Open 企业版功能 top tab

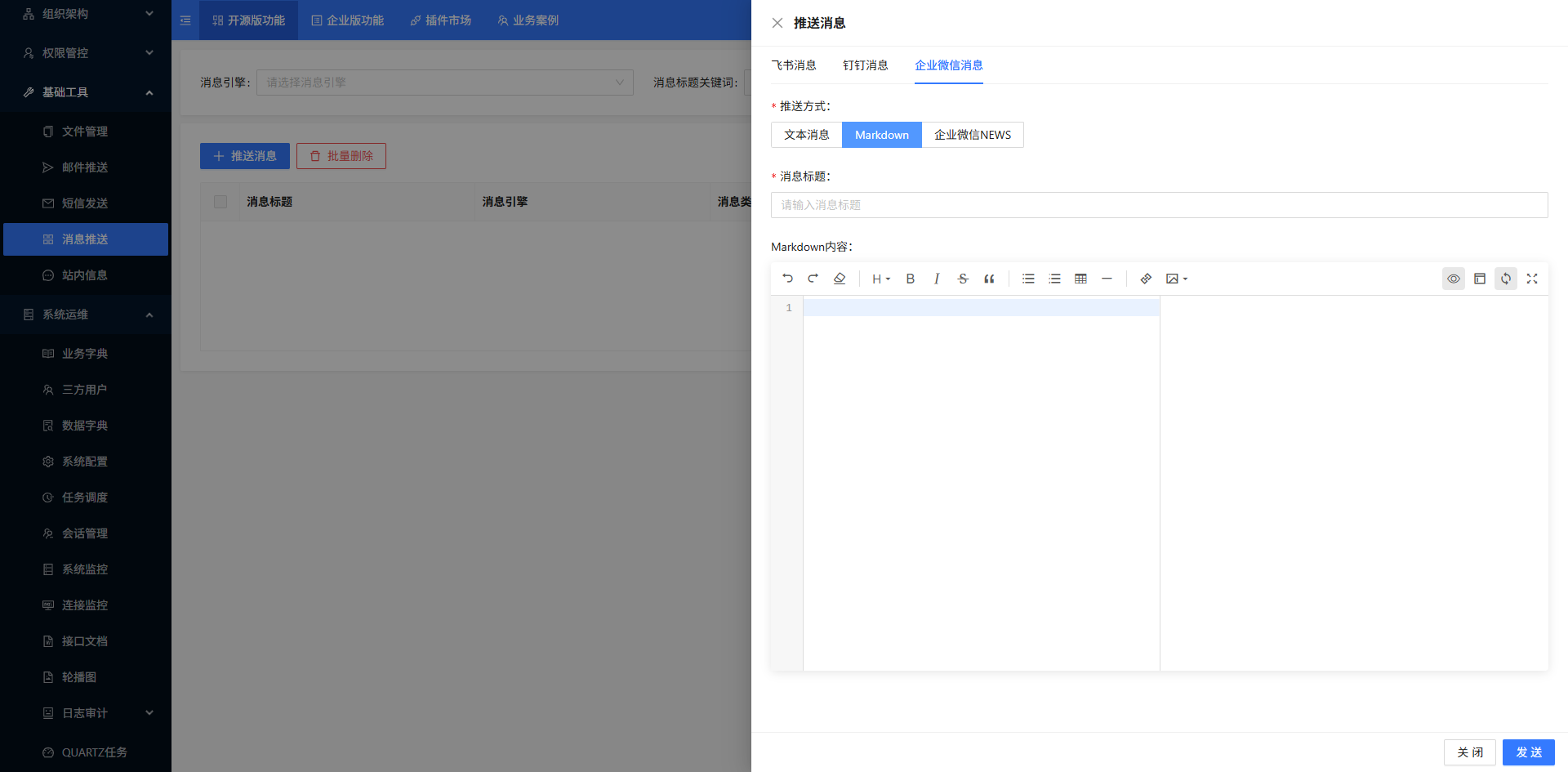click(347, 20)
